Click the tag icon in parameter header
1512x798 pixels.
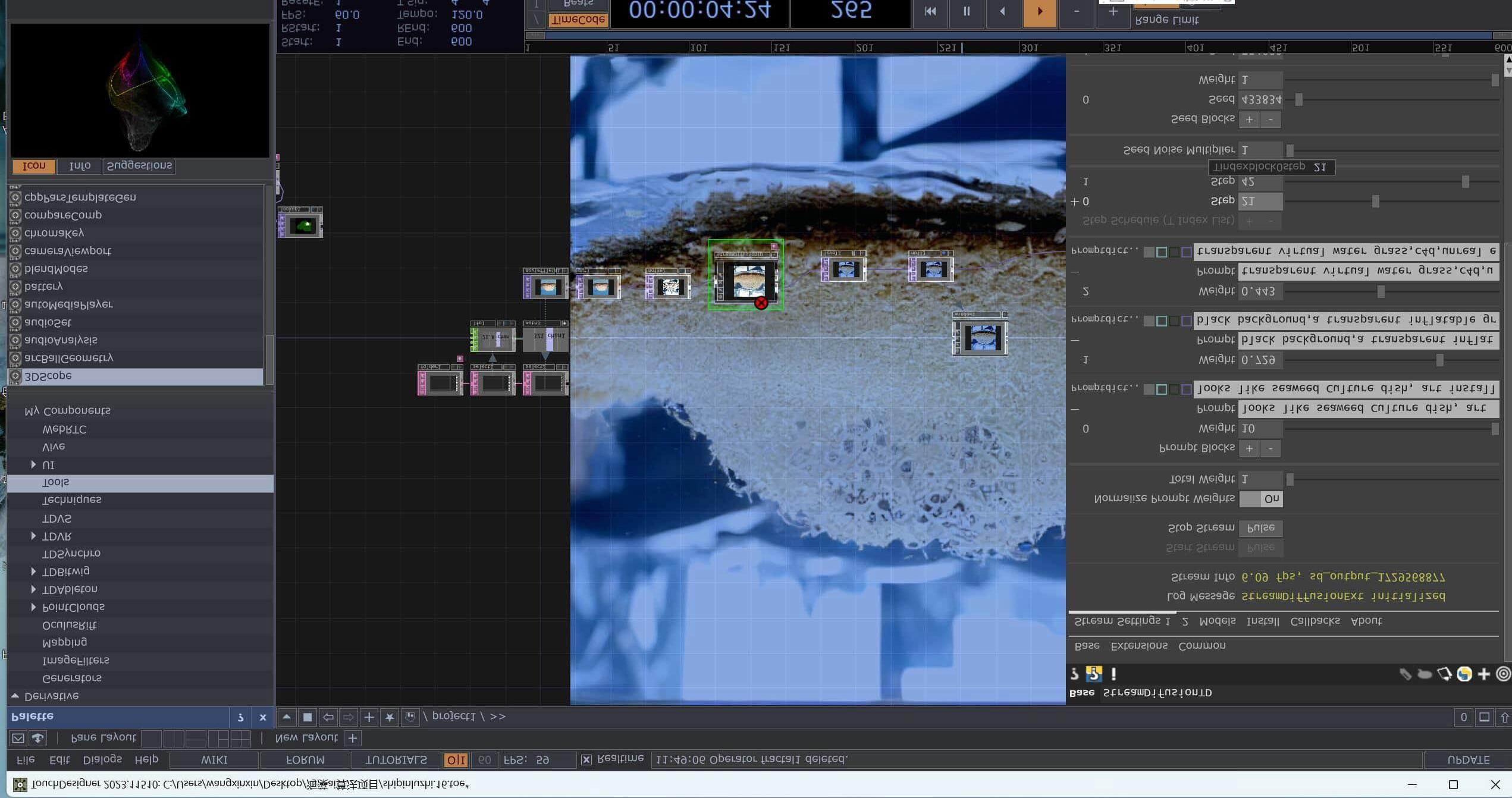[x=1405, y=674]
